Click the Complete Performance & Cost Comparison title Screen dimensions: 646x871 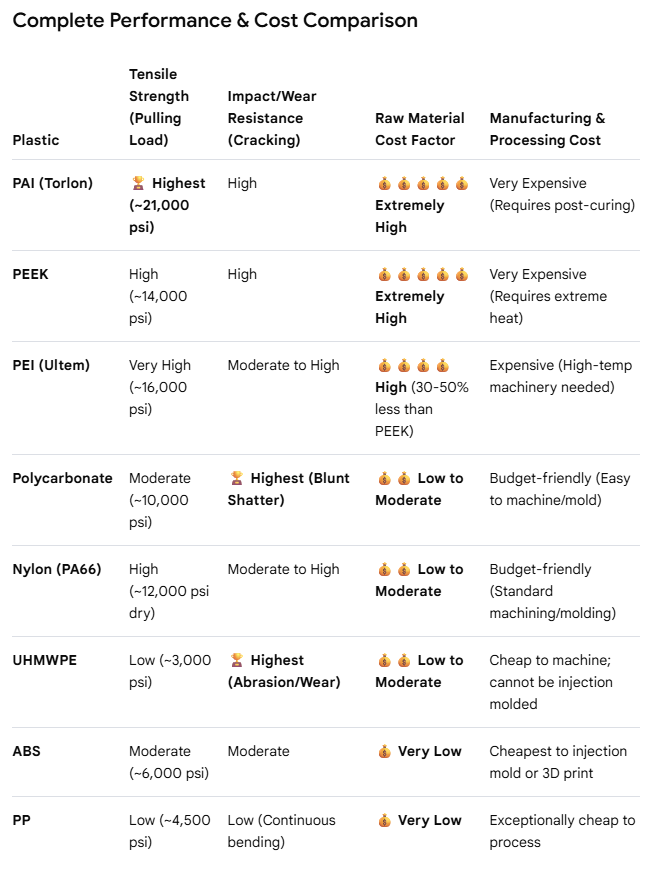pyautogui.click(x=215, y=21)
